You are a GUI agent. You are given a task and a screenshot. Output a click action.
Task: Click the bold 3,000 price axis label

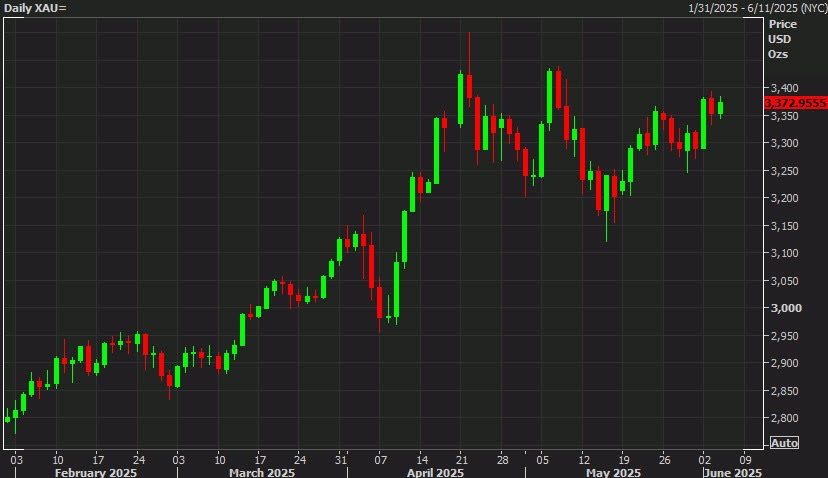786,308
